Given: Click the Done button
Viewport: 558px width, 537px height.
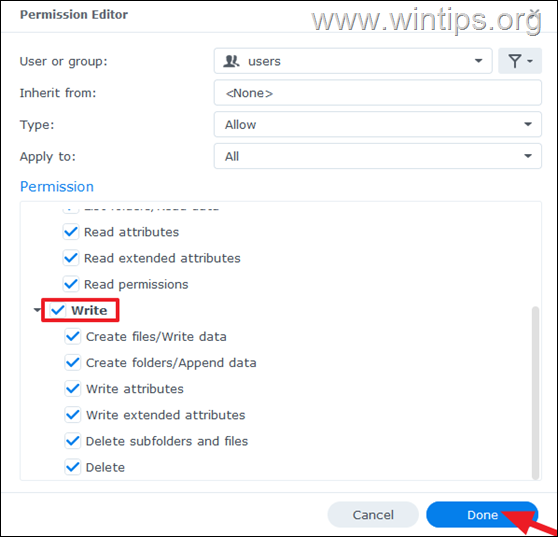Looking at the screenshot, I should point(482,515).
